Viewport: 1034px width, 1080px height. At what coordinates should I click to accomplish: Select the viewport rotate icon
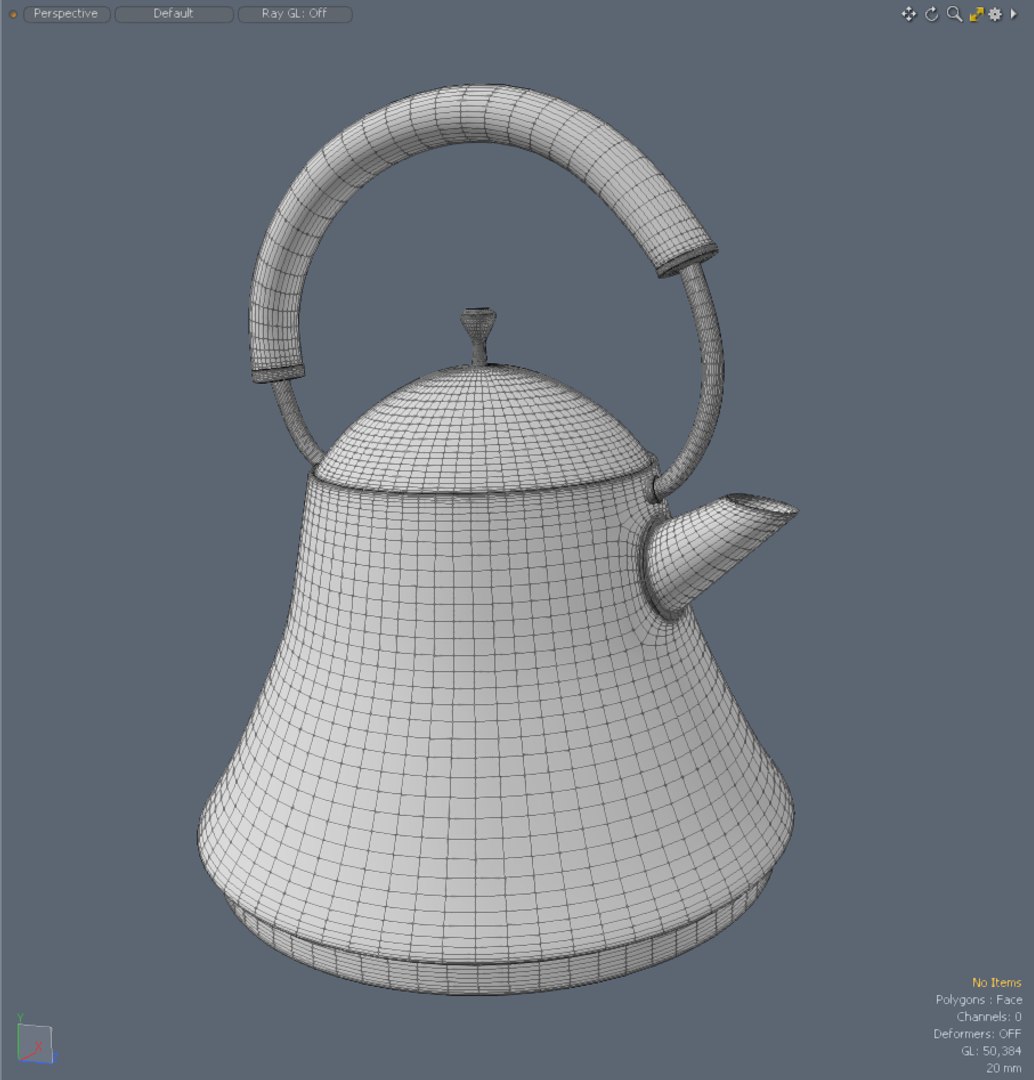(x=931, y=14)
